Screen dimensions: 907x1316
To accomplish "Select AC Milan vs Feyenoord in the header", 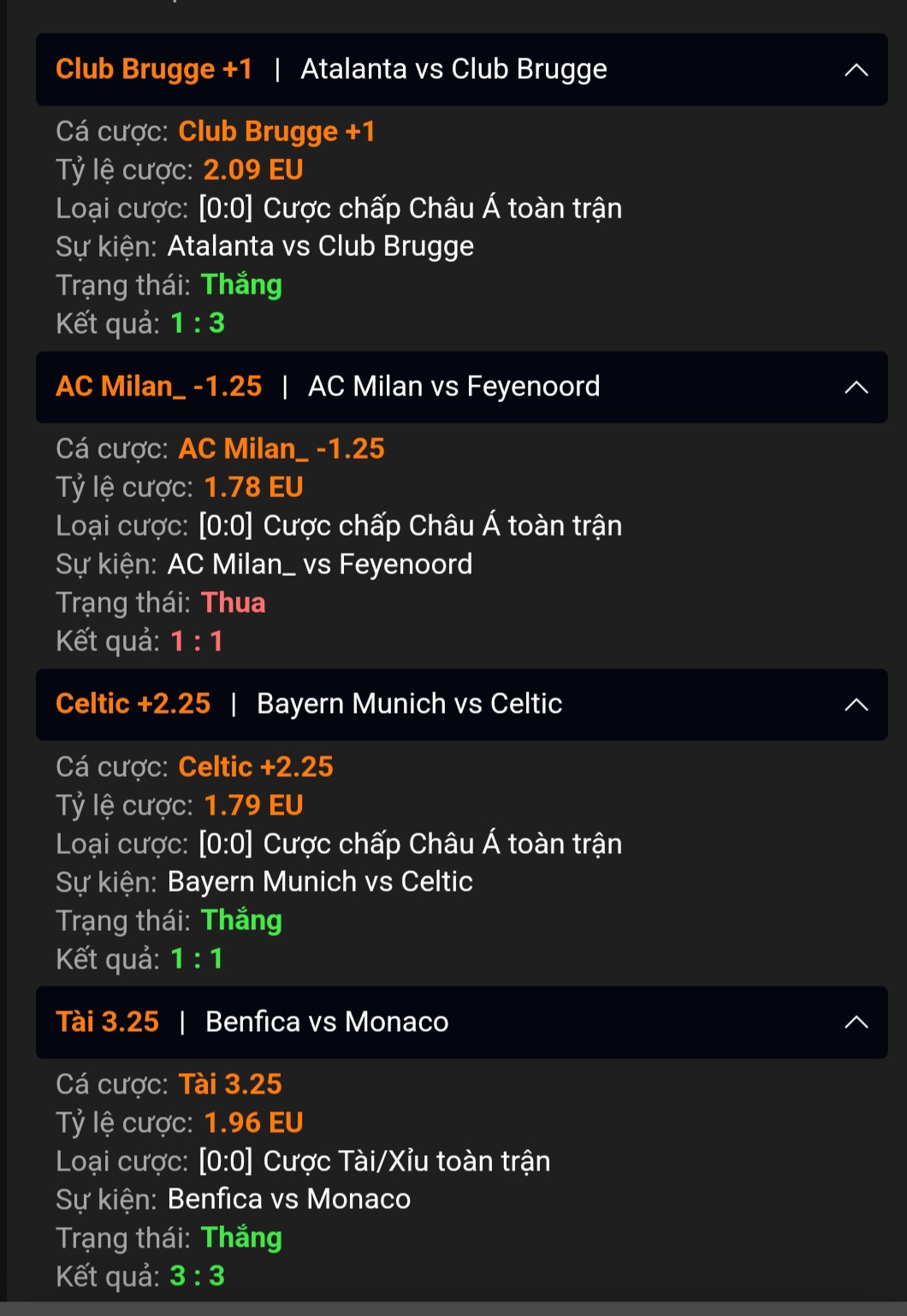I will tap(453, 387).
